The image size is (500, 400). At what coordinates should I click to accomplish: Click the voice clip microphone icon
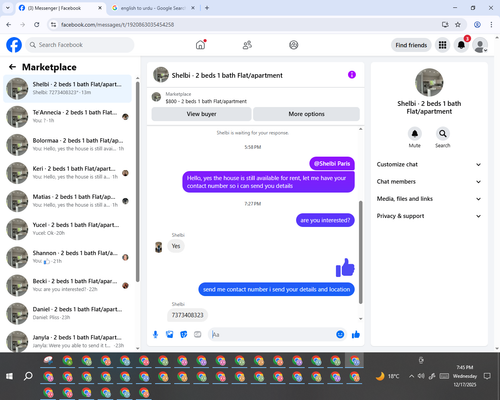tap(155, 334)
